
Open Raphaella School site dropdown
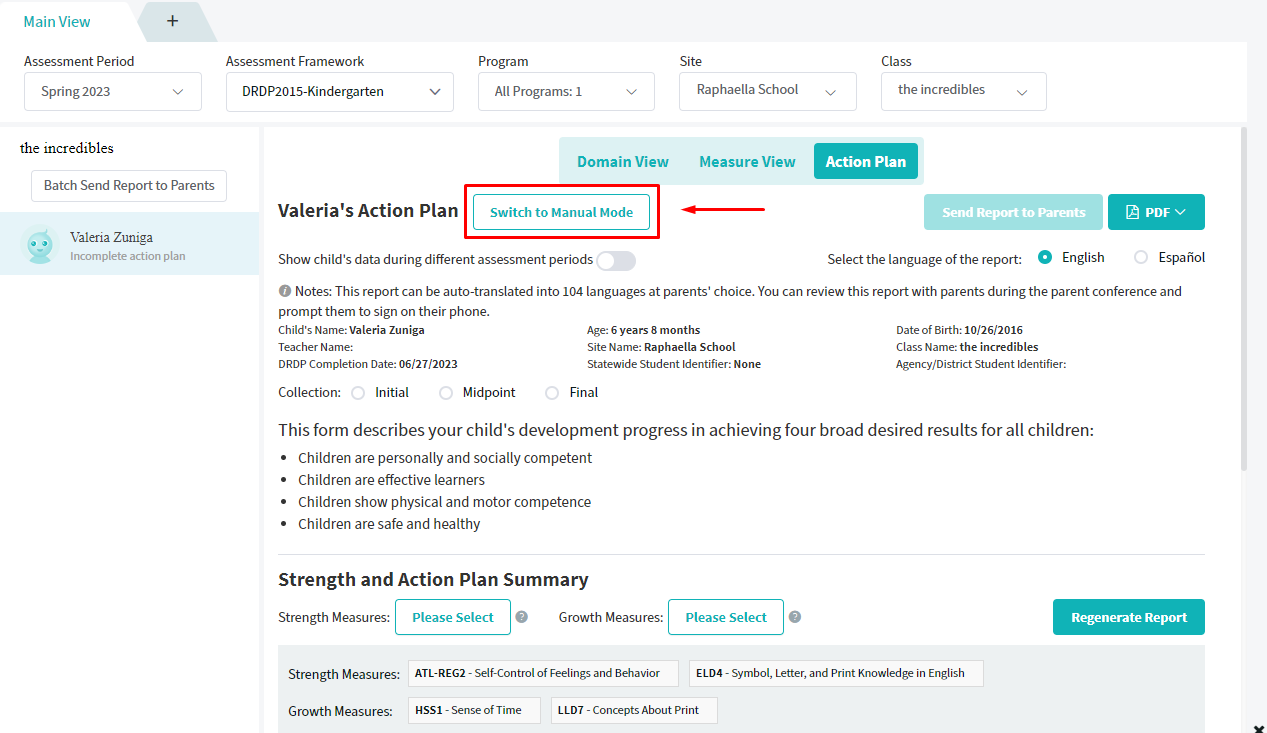pos(768,91)
